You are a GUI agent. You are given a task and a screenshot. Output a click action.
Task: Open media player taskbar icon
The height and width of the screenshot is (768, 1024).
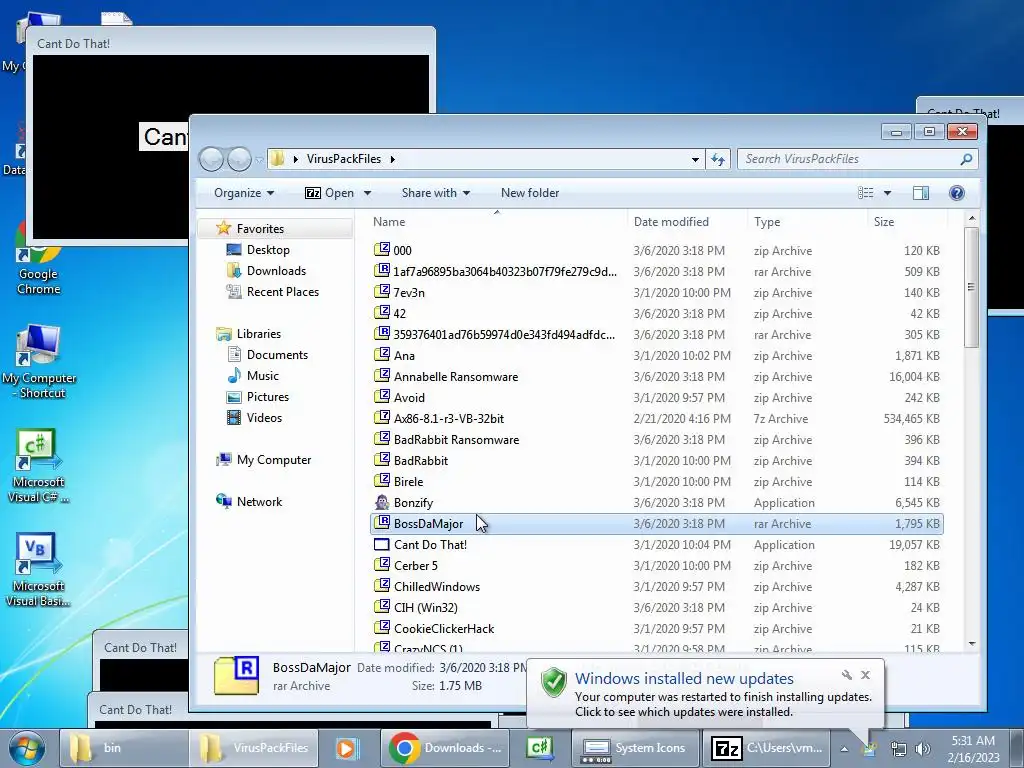click(347, 748)
